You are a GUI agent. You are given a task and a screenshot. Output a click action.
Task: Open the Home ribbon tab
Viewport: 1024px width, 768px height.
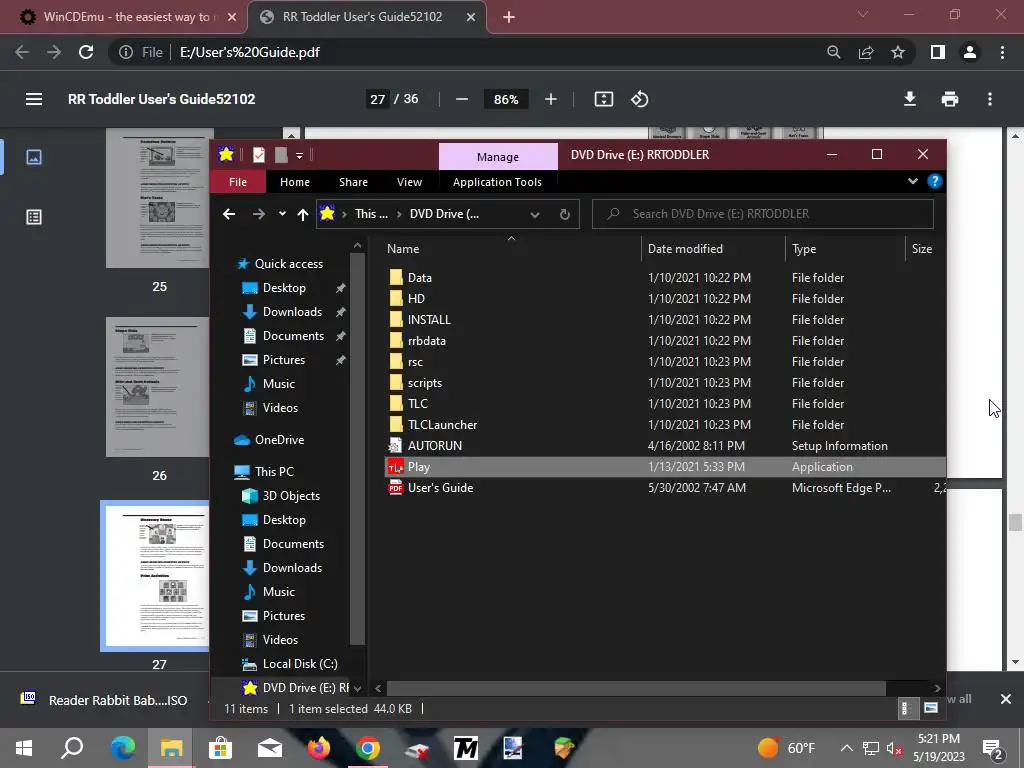pos(295,182)
